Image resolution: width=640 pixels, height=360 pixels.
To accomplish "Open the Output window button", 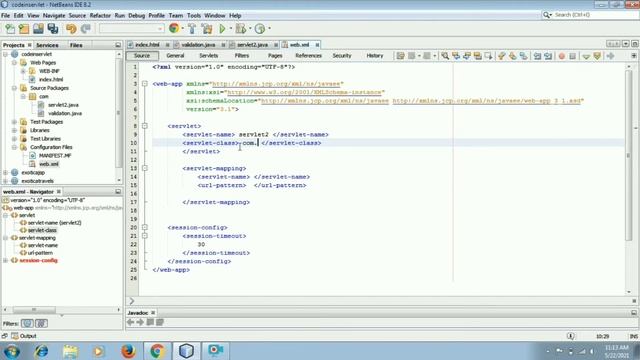I will coord(24,336).
